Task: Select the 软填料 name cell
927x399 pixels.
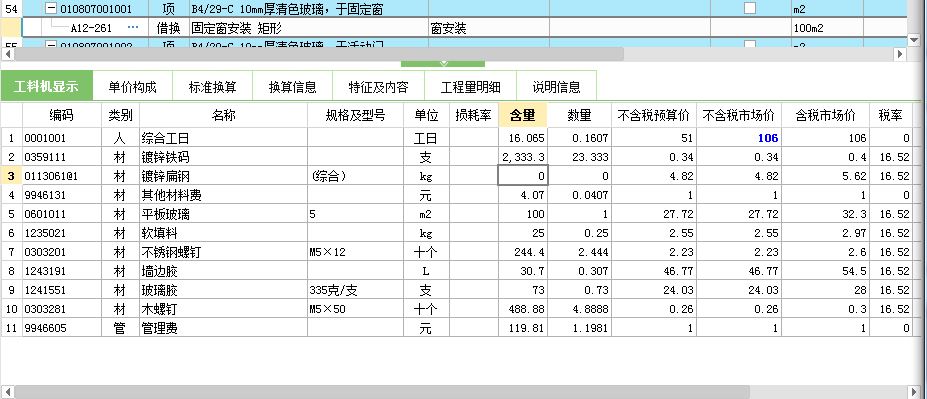Action: [x=223, y=233]
